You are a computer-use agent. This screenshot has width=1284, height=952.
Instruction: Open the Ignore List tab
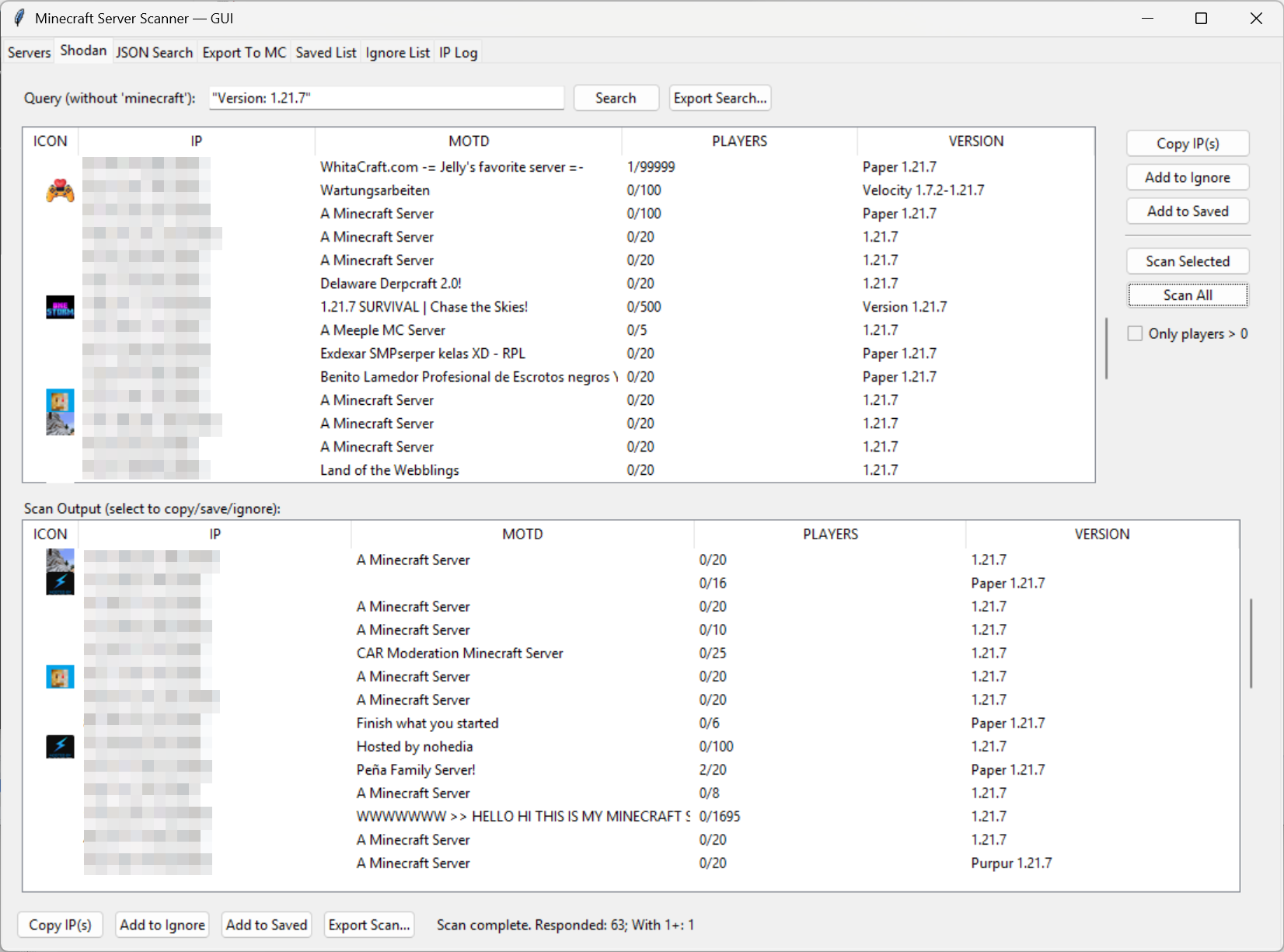pyautogui.click(x=397, y=52)
